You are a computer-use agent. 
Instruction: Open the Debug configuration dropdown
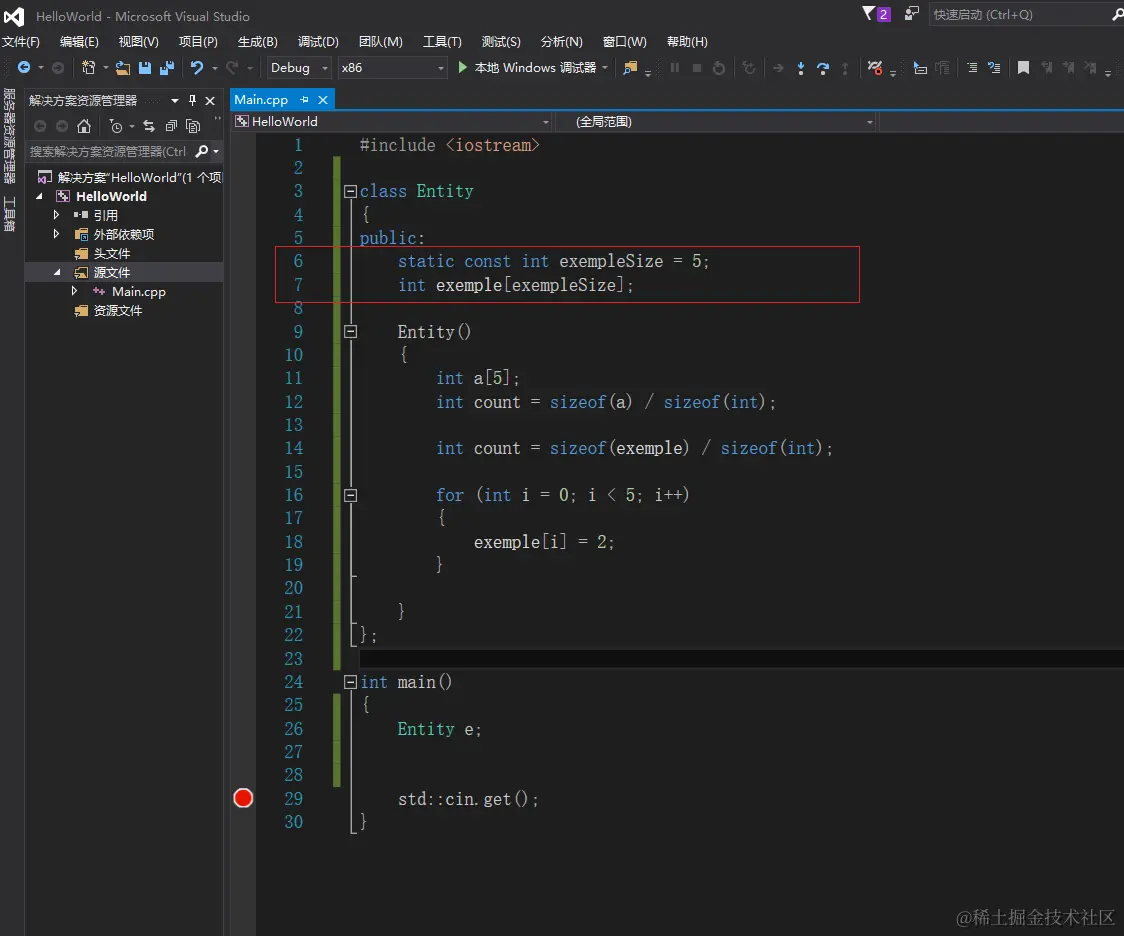point(299,67)
